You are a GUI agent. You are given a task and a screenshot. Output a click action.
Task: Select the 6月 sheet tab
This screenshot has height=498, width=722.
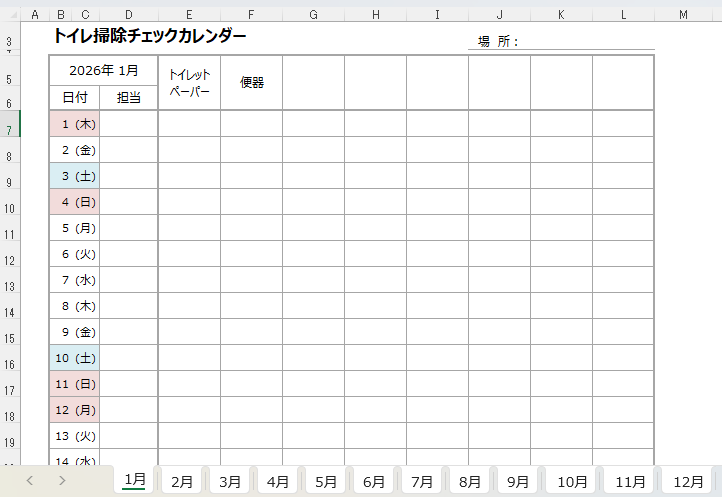point(374,481)
